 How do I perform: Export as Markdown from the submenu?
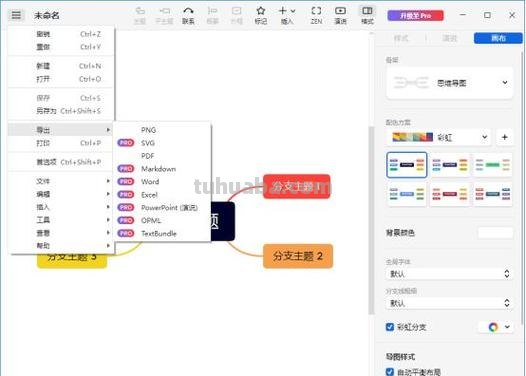point(162,169)
